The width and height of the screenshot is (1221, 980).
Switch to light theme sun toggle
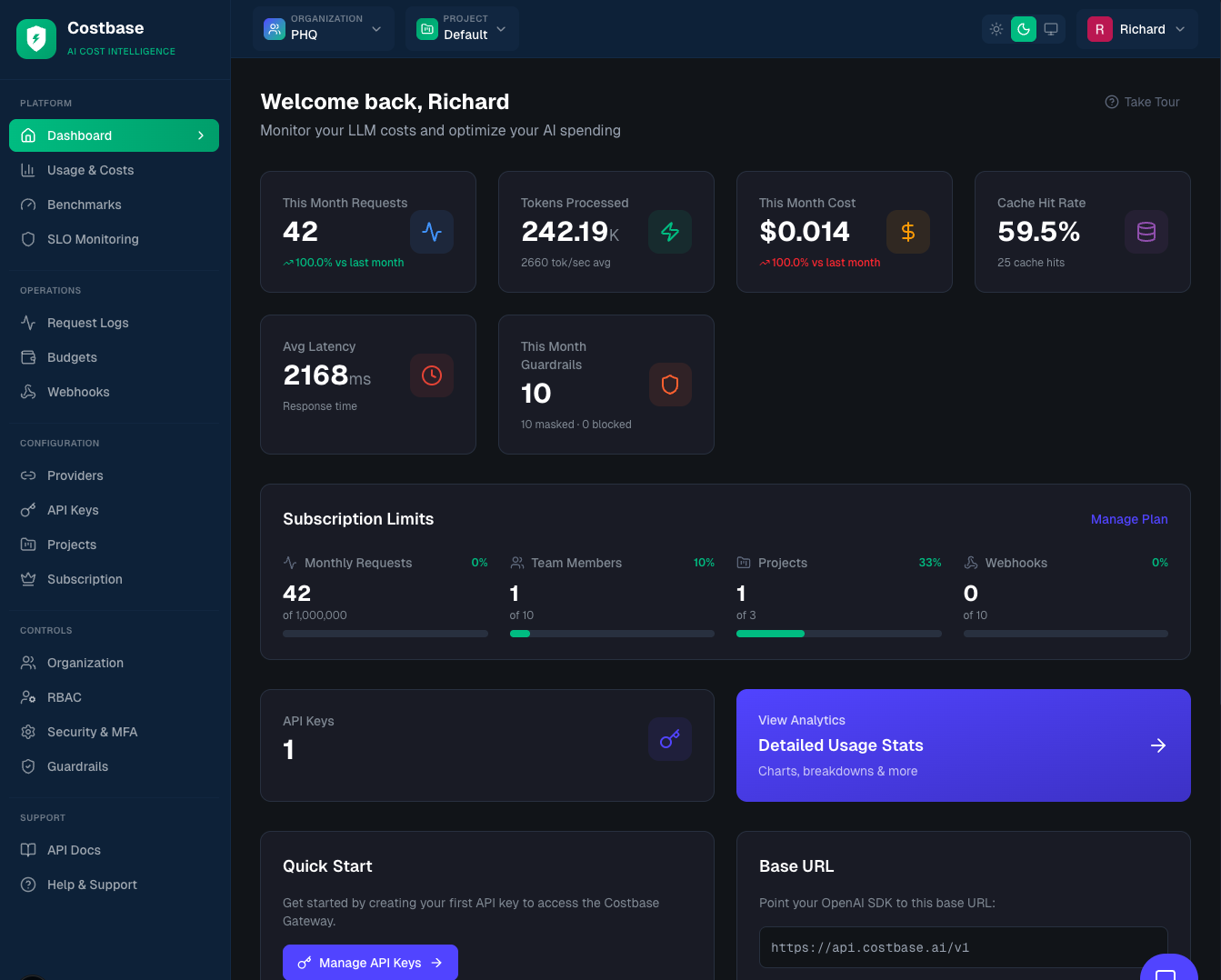point(996,29)
